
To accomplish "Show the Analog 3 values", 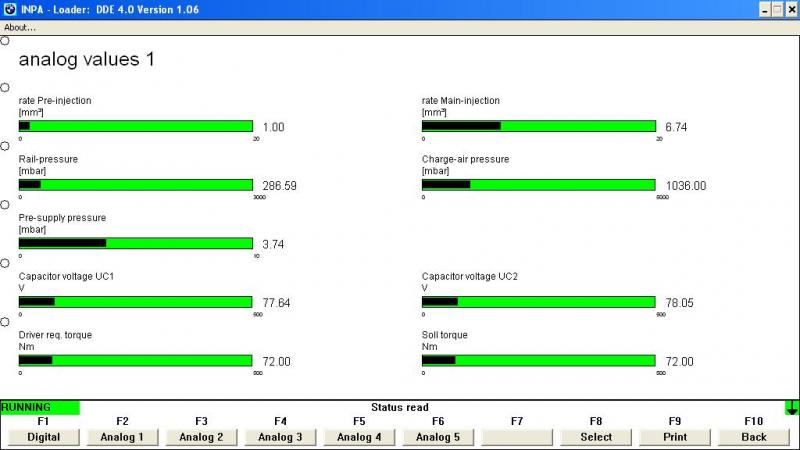I will pos(280,437).
